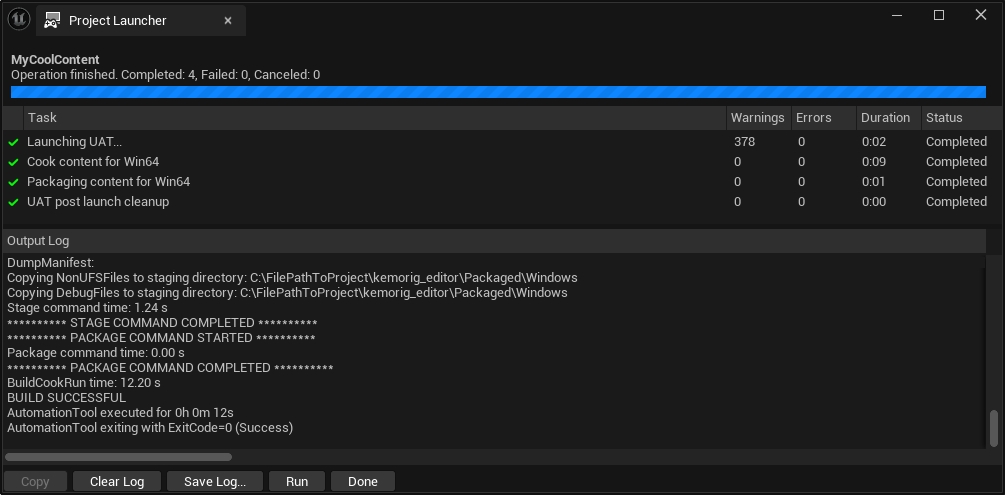Sort by the Warnings column header

(757, 118)
